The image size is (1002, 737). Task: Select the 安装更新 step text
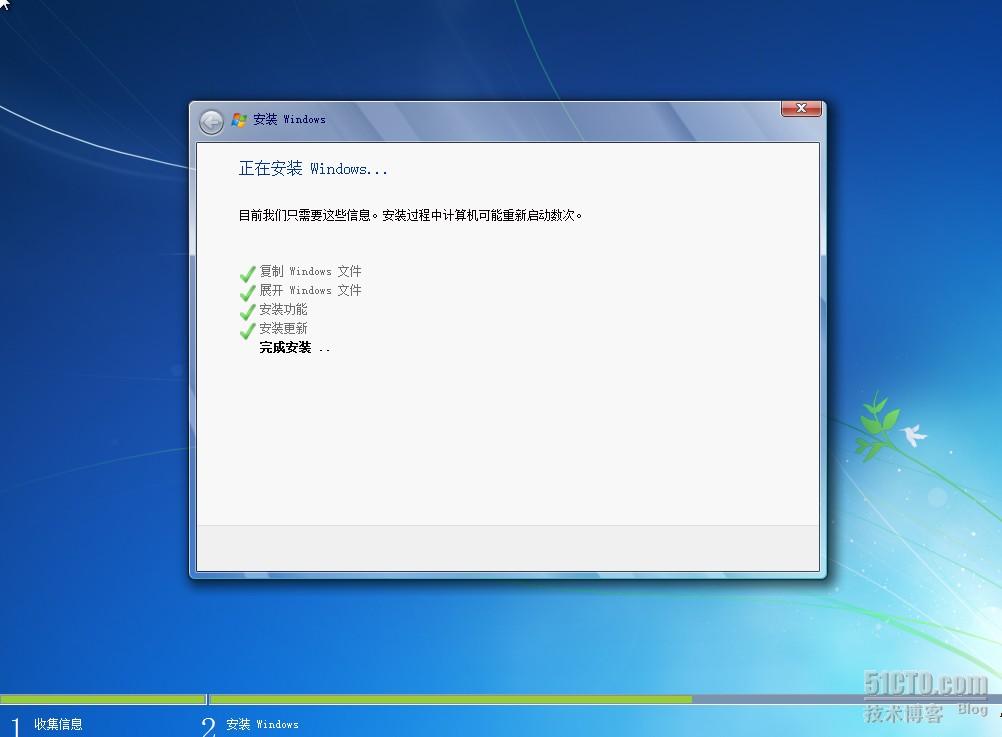click(283, 329)
